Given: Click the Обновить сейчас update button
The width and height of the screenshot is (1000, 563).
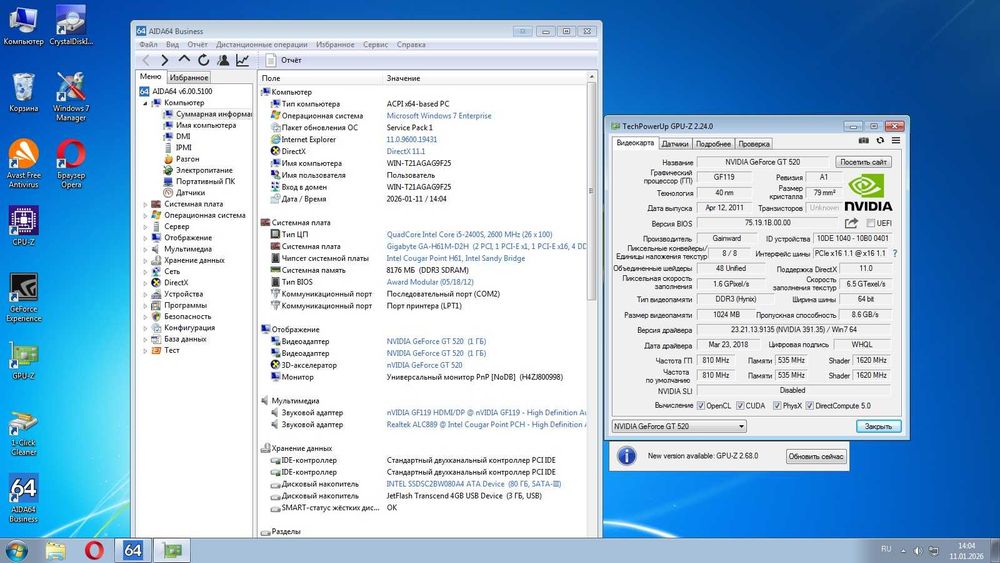Looking at the screenshot, I should point(816,456).
